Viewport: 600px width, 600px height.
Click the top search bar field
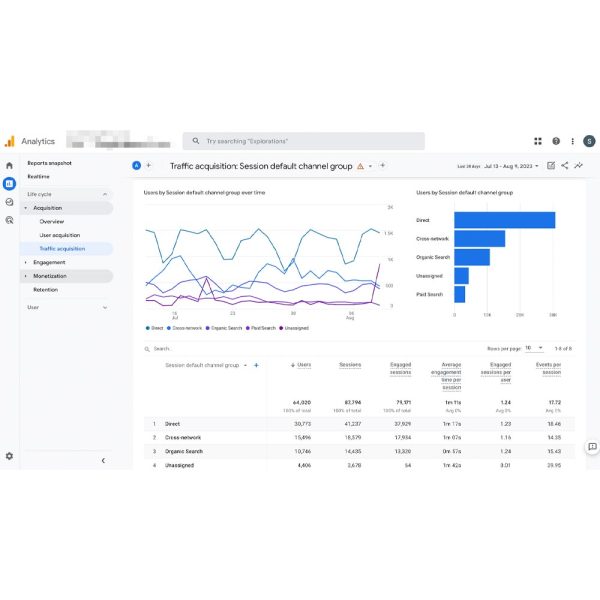304,142
